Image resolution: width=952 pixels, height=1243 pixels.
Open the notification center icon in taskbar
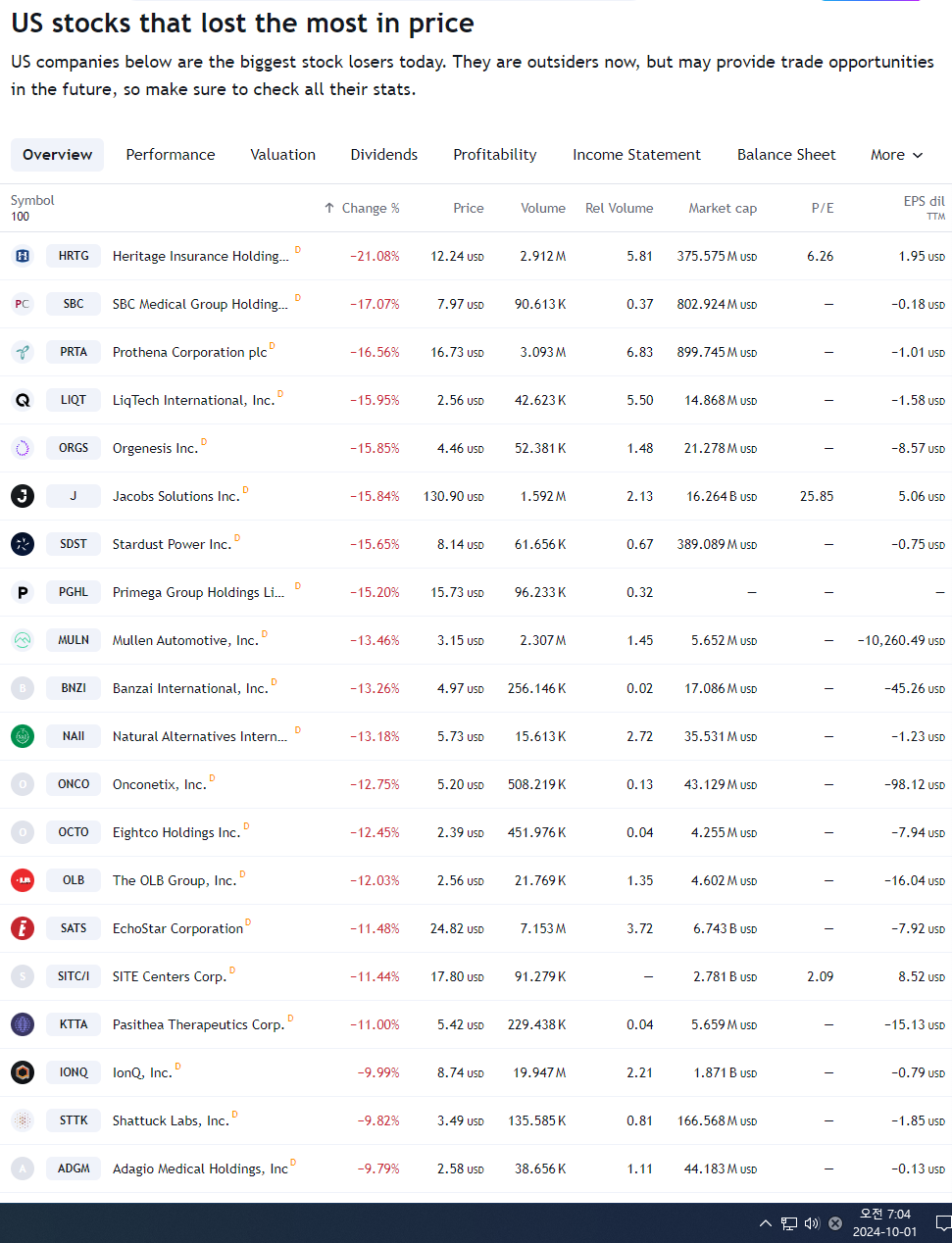(x=943, y=1223)
